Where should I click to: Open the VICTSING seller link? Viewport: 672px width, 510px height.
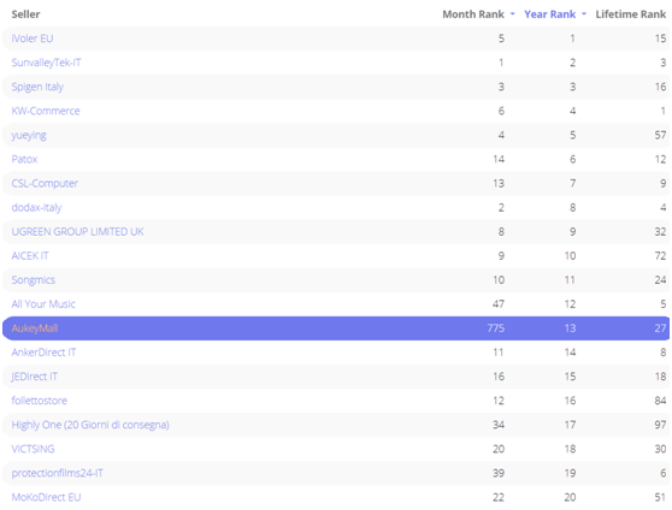pos(33,449)
